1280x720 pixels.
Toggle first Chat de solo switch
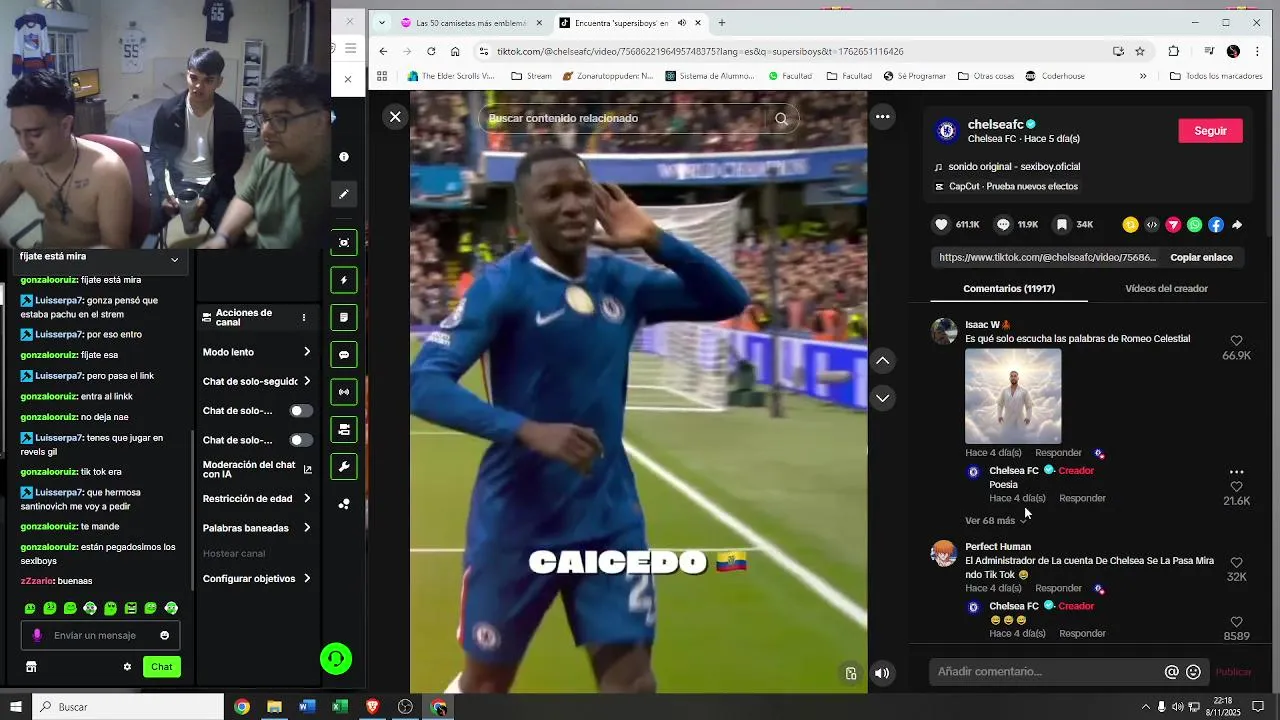(300, 411)
